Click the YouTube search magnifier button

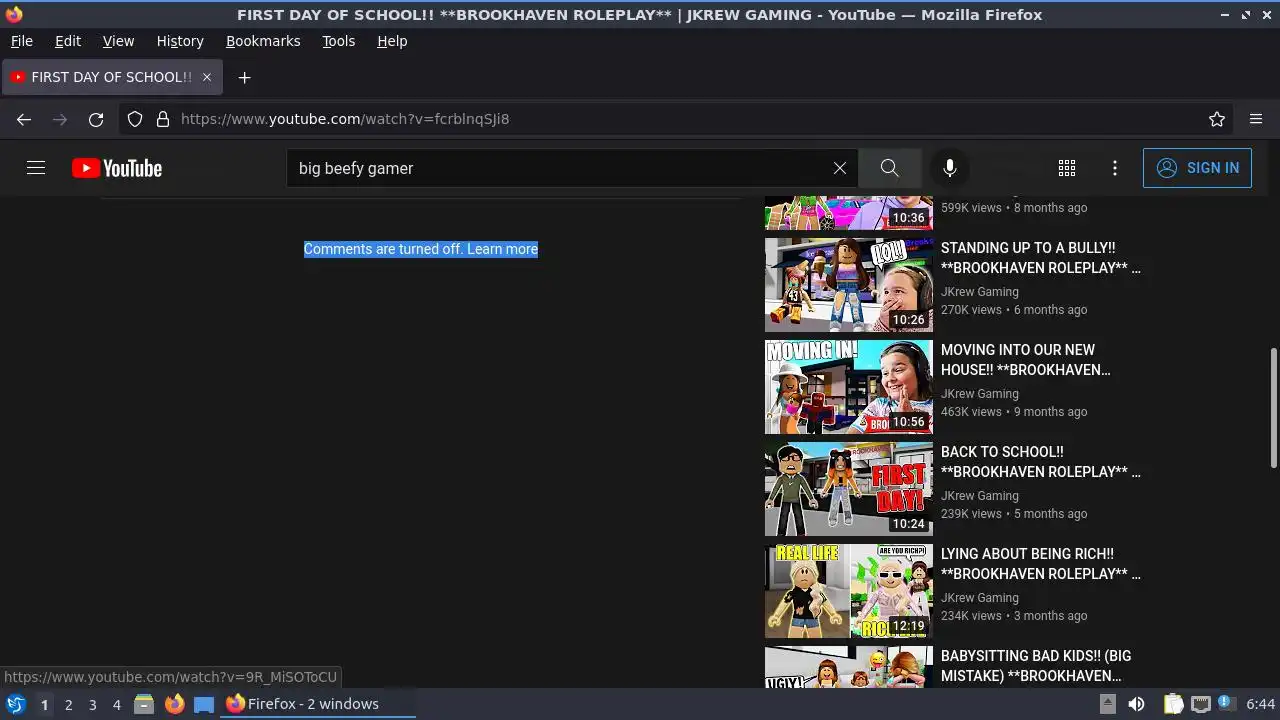tap(889, 168)
